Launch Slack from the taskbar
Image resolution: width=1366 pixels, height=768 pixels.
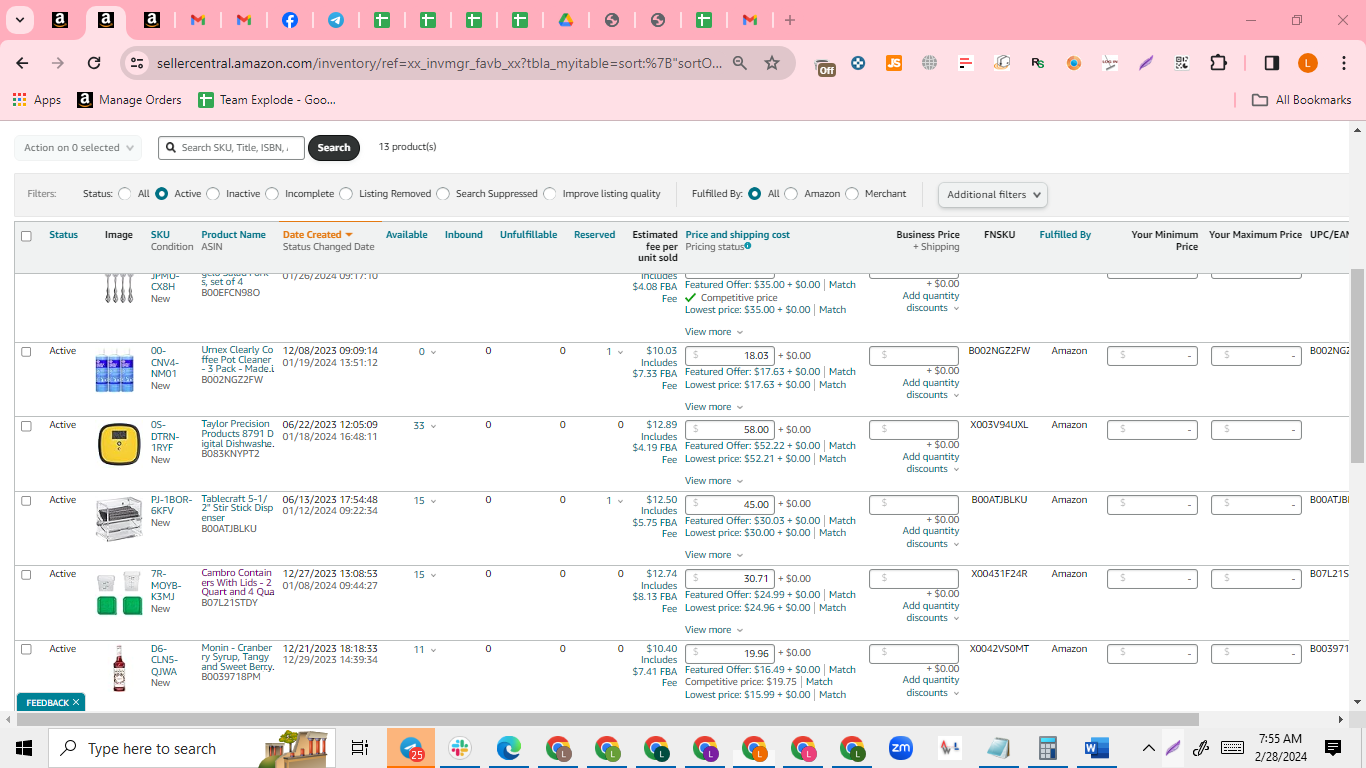(x=460, y=748)
